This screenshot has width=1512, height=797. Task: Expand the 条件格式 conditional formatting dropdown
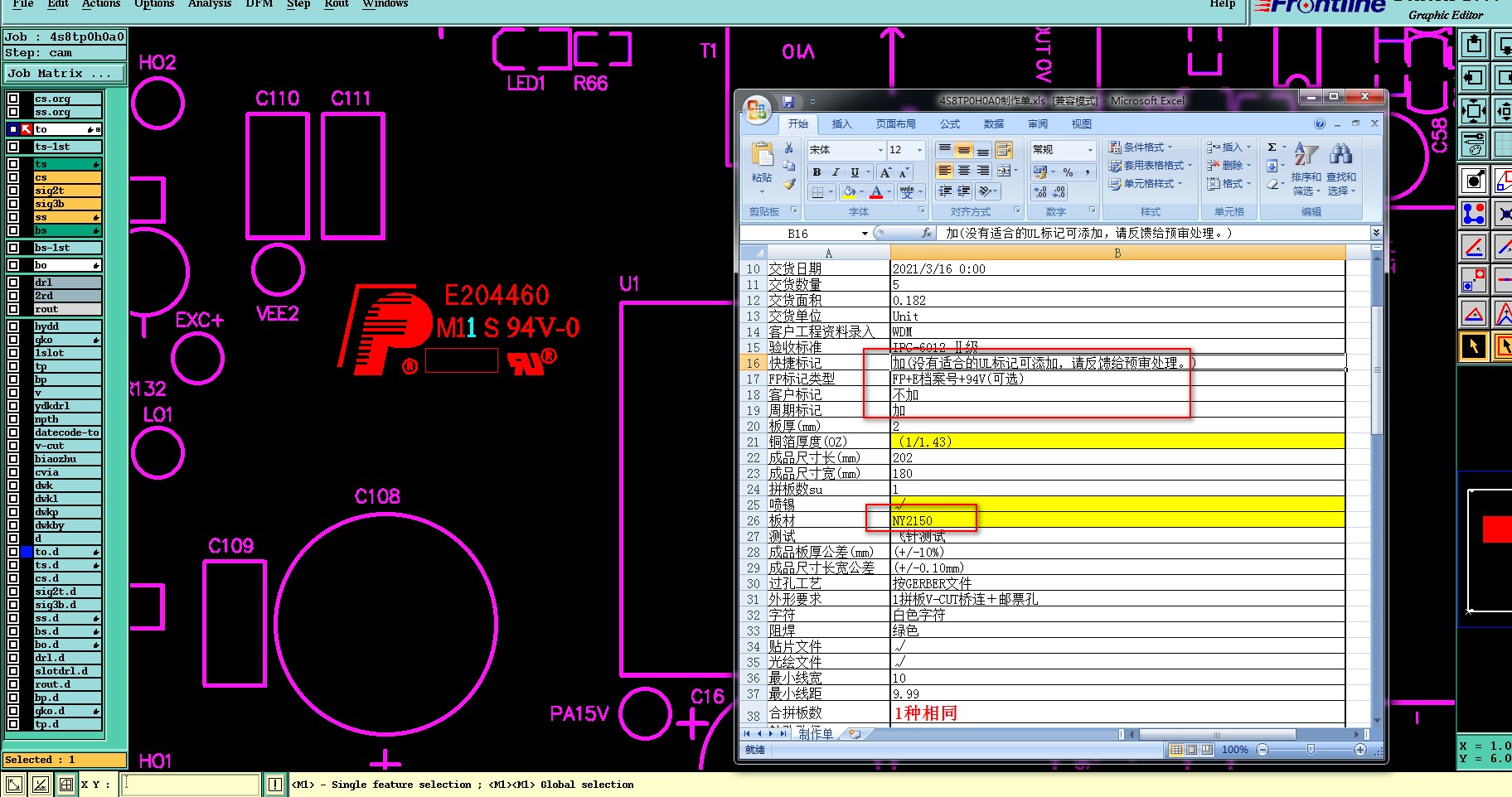point(1170,147)
